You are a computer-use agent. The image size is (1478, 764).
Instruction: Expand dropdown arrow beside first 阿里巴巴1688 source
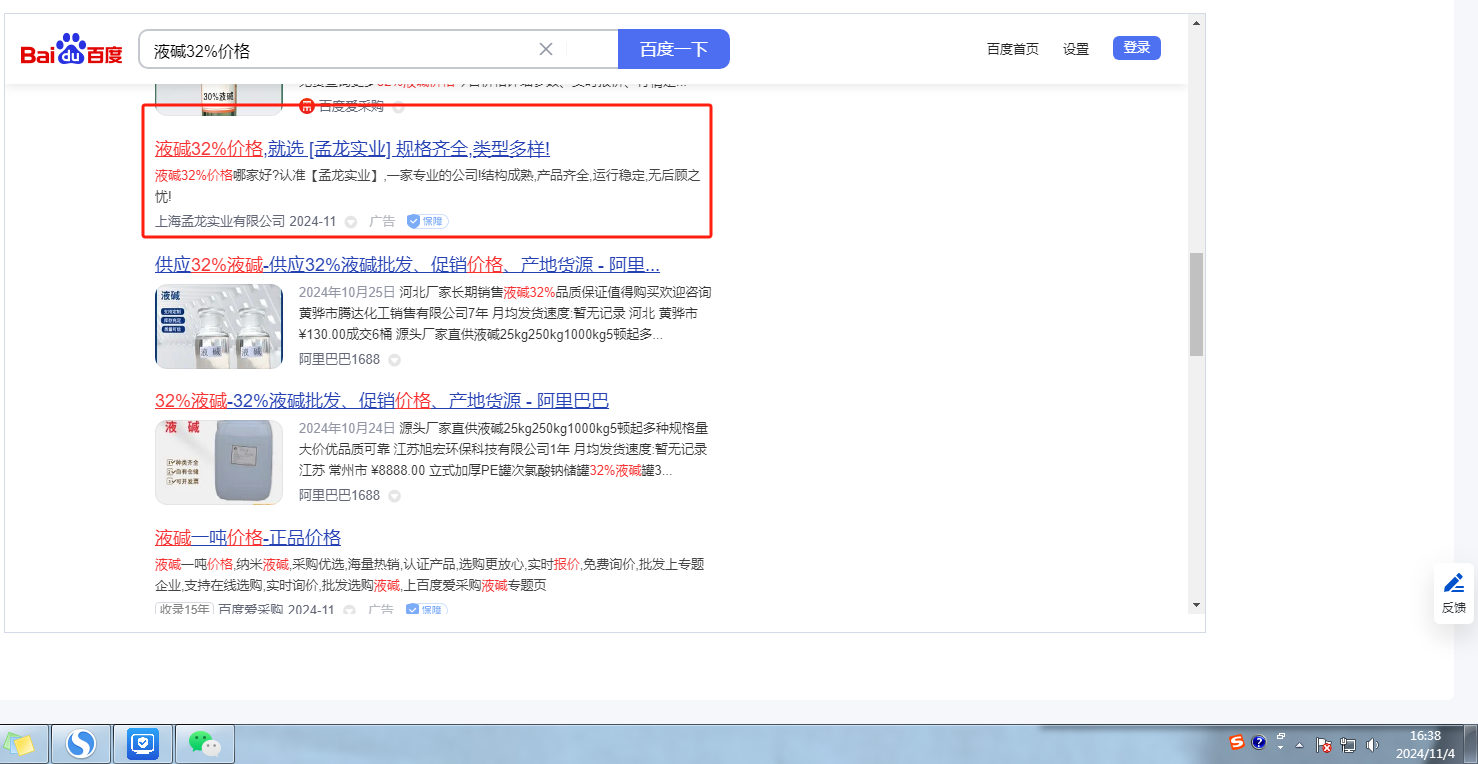pos(394,360)
